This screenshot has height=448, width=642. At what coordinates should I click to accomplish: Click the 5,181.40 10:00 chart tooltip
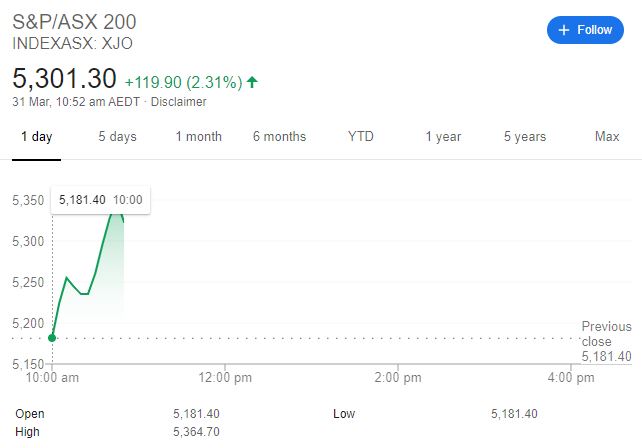[101, 200]
